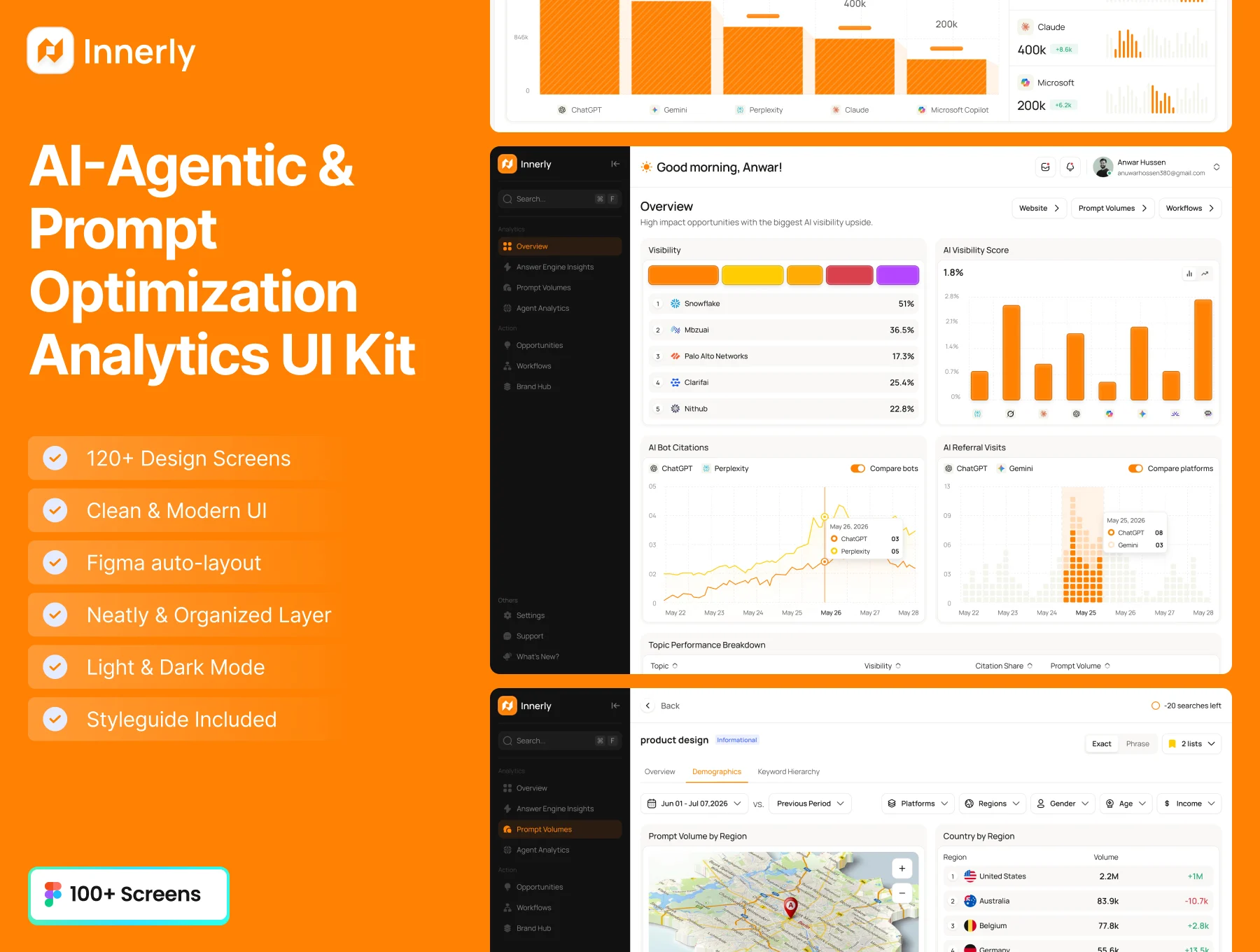Screen dimensions: 1260x952
Task: Click Workflows icon in product design sidebar
Action: point(507,908)
